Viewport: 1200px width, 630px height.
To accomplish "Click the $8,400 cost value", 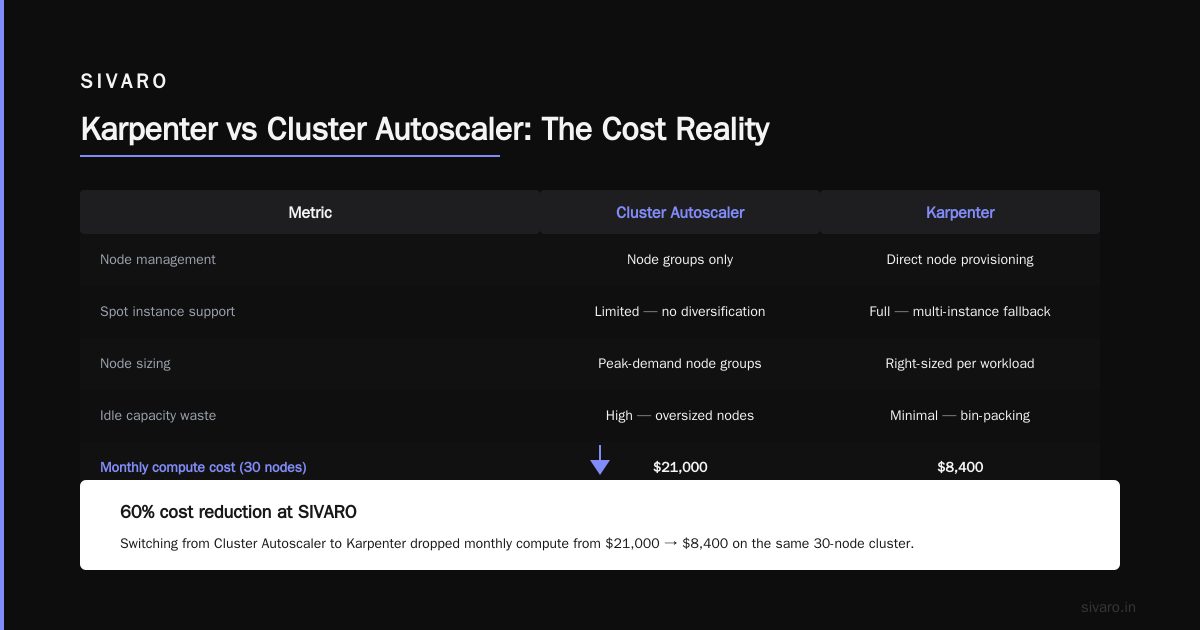I will (x=960, y=467).
